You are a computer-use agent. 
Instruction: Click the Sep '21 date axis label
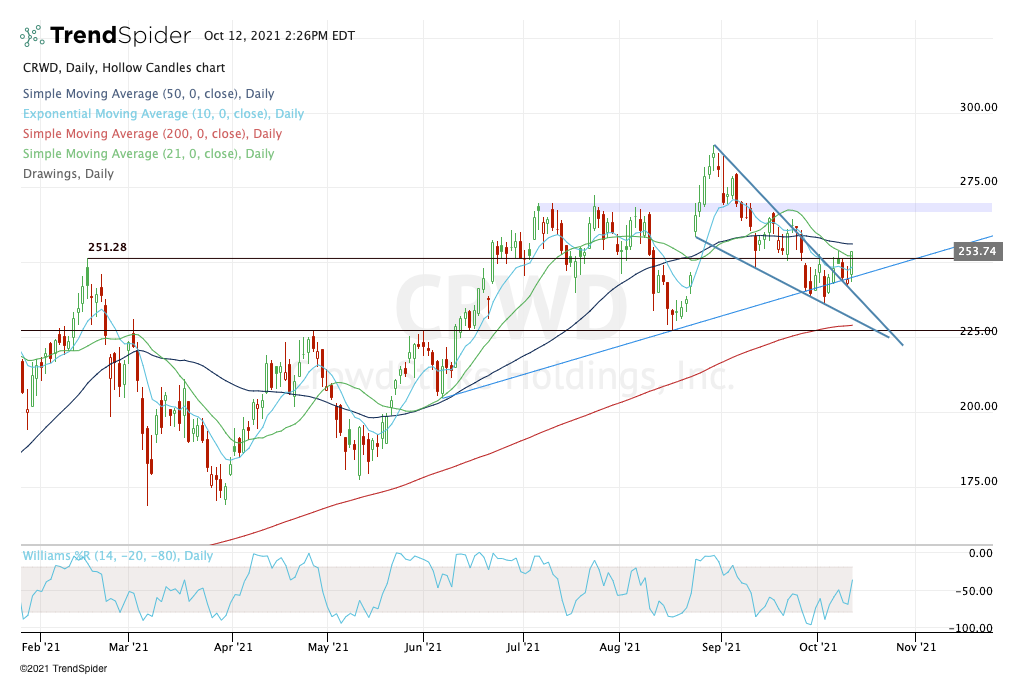click(x=722, y=647)
